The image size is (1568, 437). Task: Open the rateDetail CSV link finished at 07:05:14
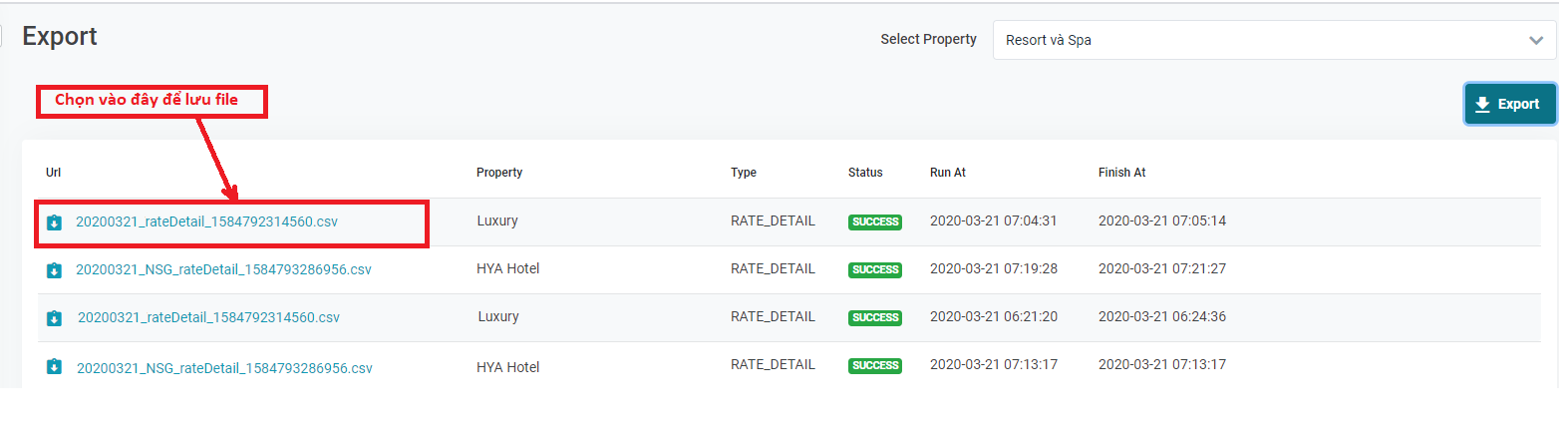[206, 221]
